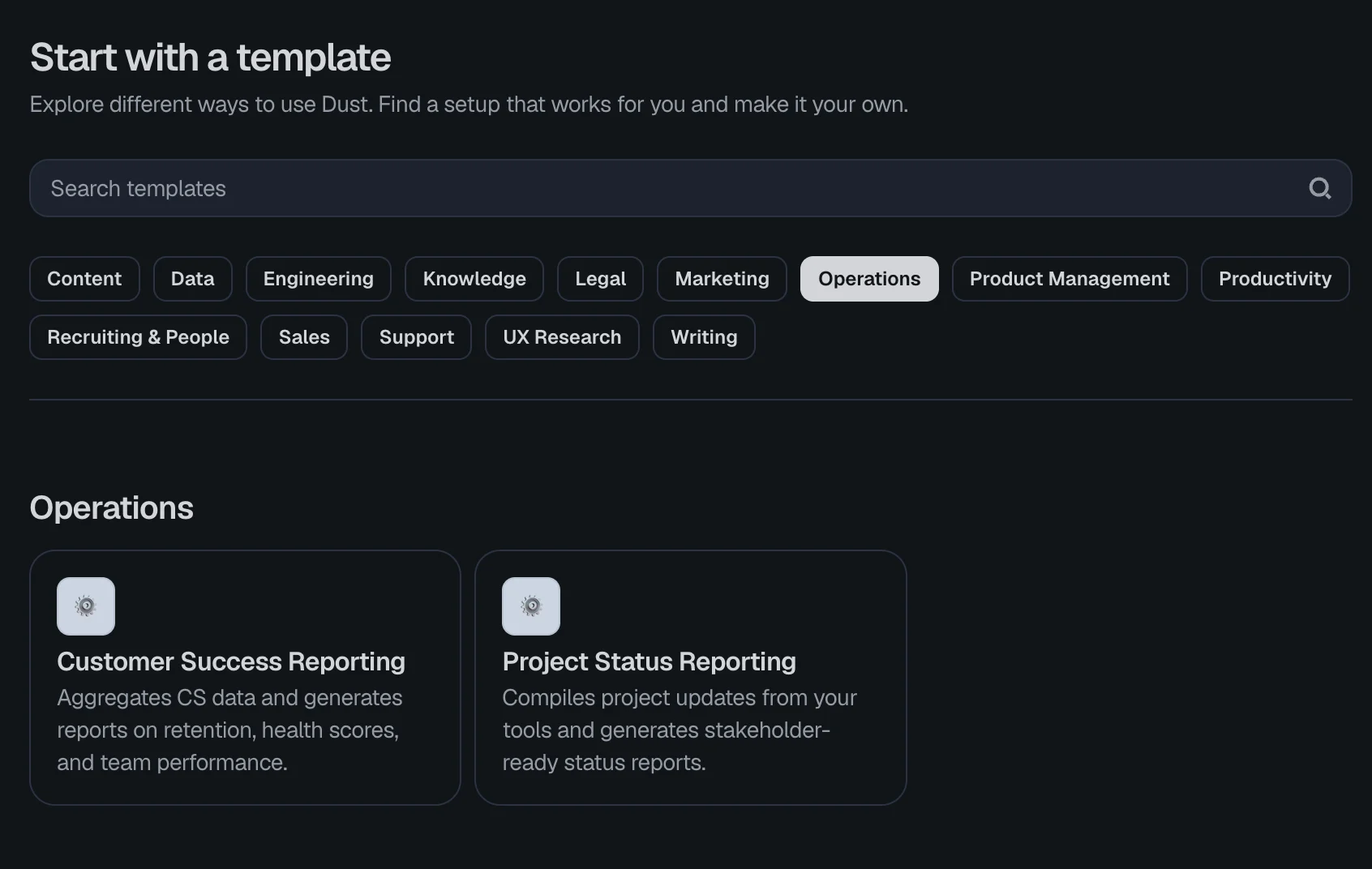Select the Productivity category filter

(x=1275, y=278)
